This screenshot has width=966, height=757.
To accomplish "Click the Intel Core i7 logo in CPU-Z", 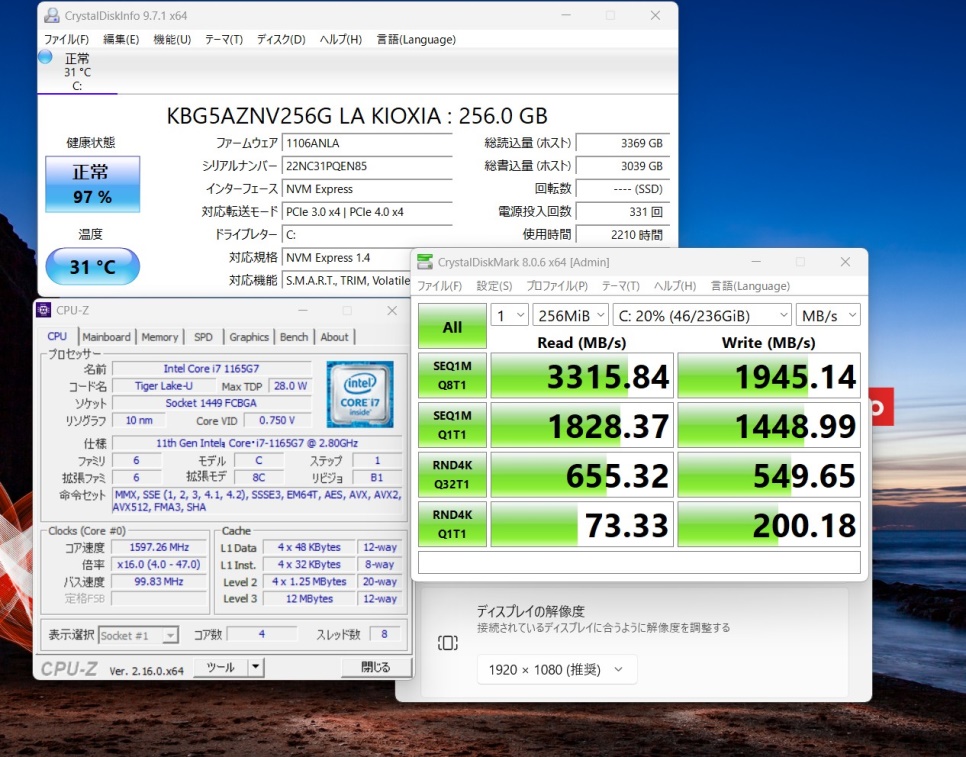I will pyautogui.click(x=360, y=394).
